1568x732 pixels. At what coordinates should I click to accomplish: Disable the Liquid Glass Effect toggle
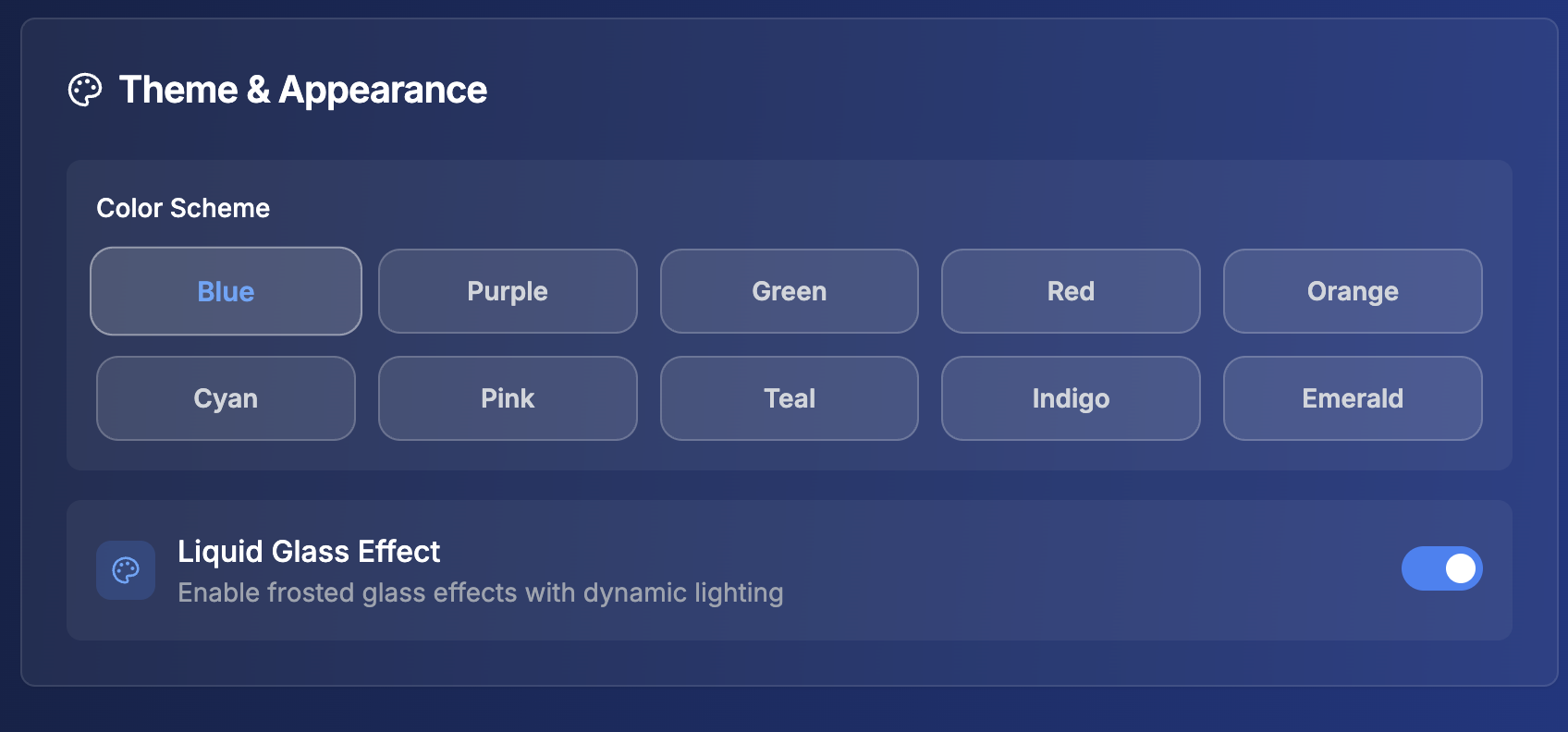click(x=1441, y=568)
